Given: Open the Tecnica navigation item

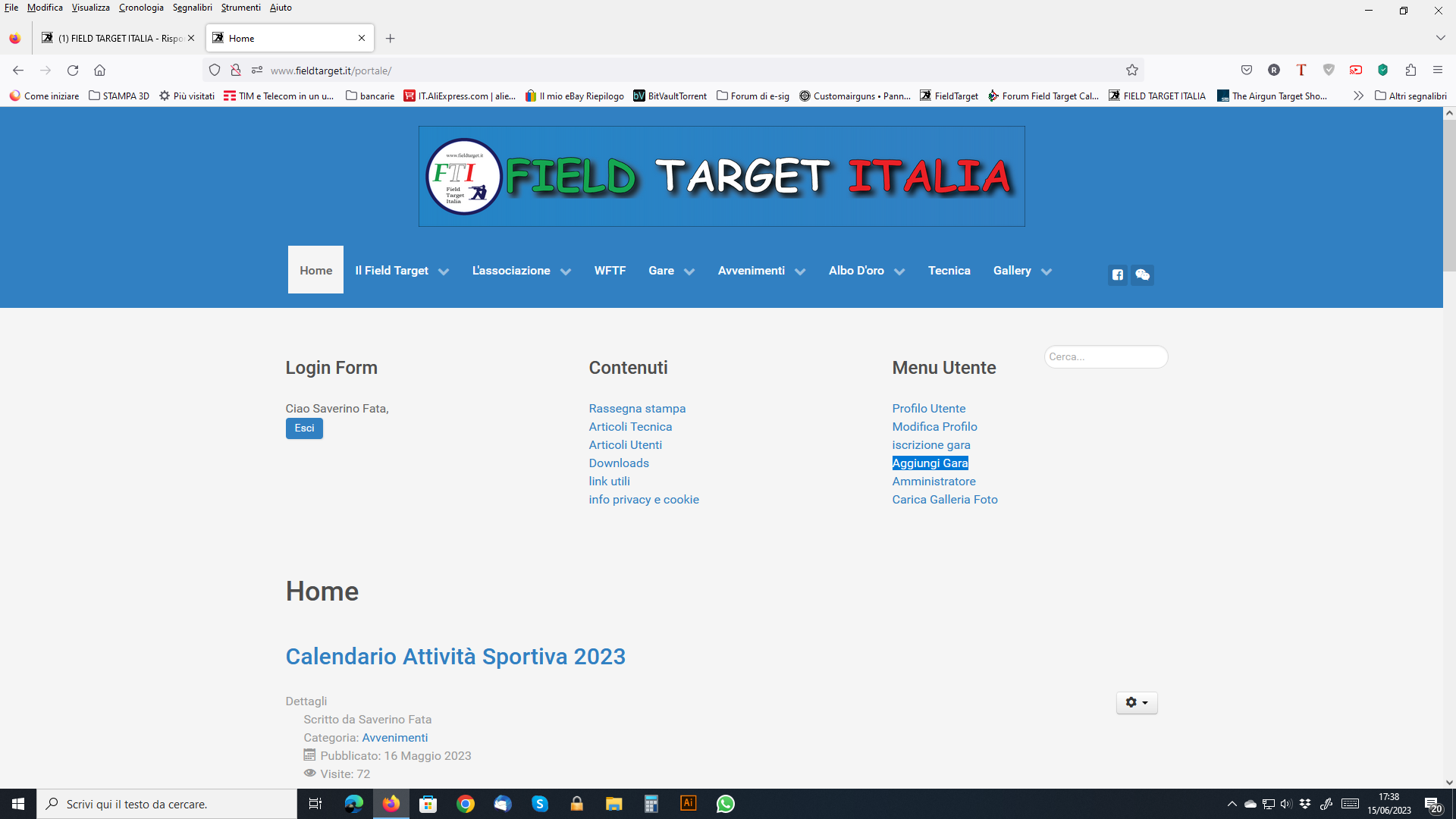Looking at the screenshot, I should [x=949, y=271].
